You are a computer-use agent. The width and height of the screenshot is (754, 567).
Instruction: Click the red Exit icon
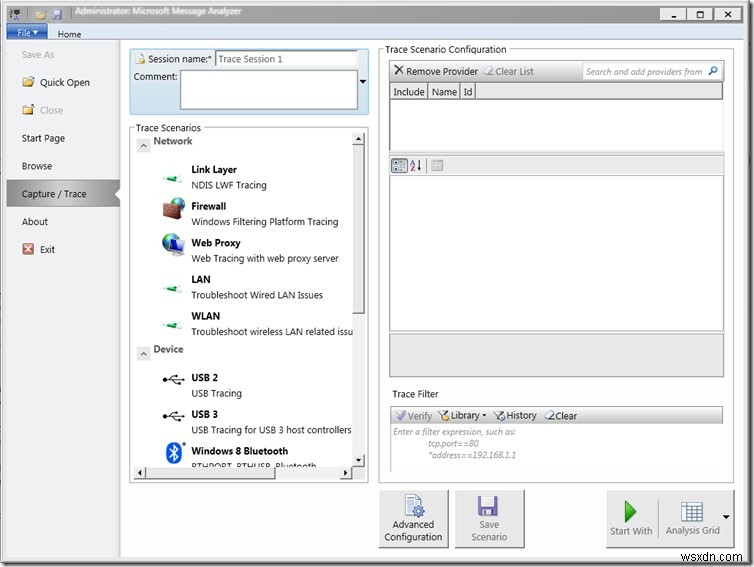[28, 249]
